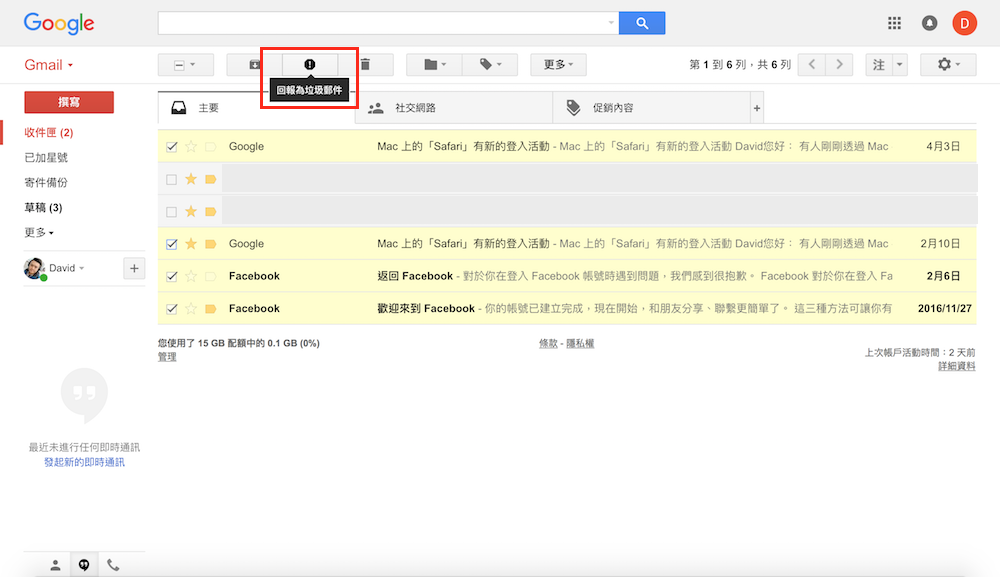Screen dimensions: 1000x577
Task: Click David's profile picture in chat
Action: [x=34, y=268]
